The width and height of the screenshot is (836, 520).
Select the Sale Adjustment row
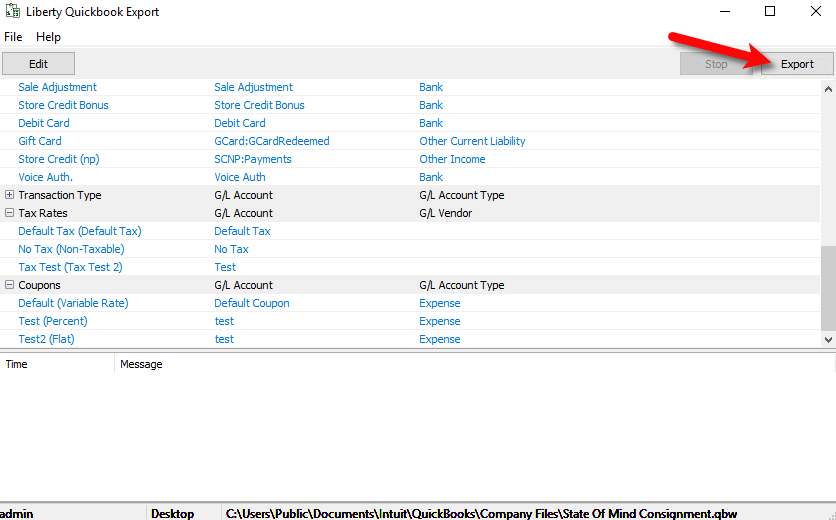57,87
